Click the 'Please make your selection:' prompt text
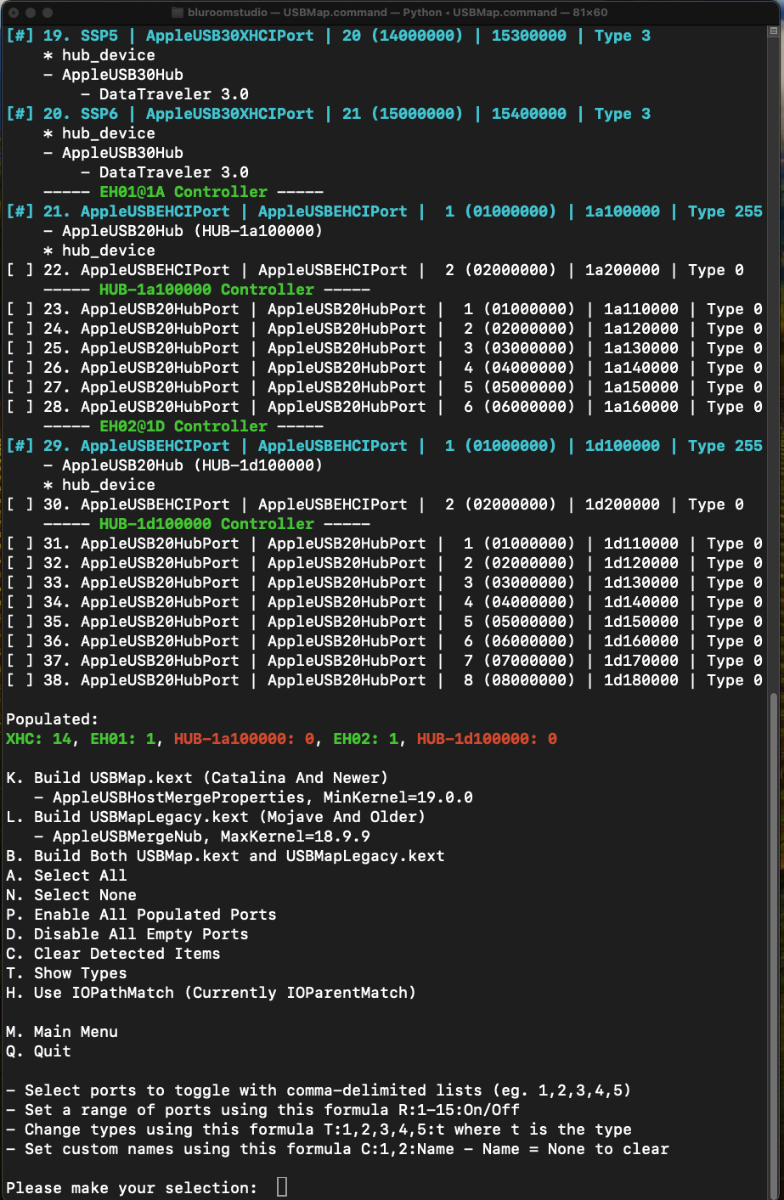This screenshot has height=1200, width=784. [132, 1187]
